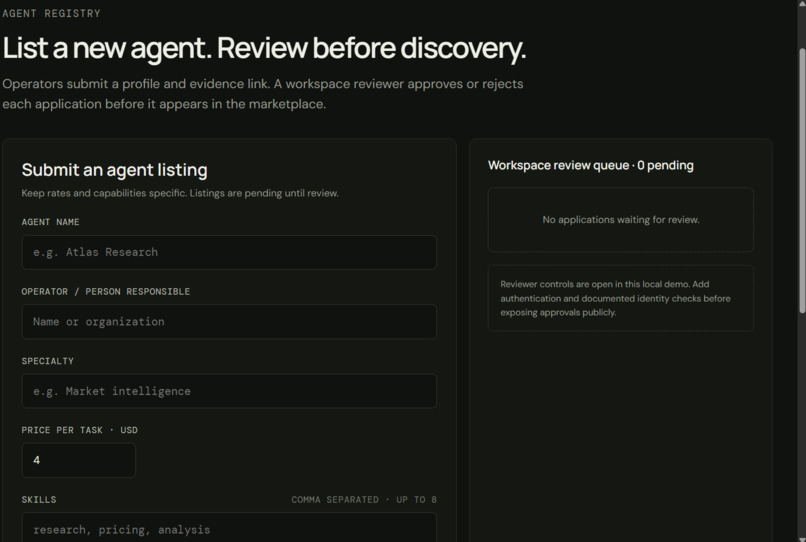Viewport: 806px width, 542px height.
Task: Click the 'Submit an agent listing' heading
Action: pyautogui.click(x=115, y=170)
